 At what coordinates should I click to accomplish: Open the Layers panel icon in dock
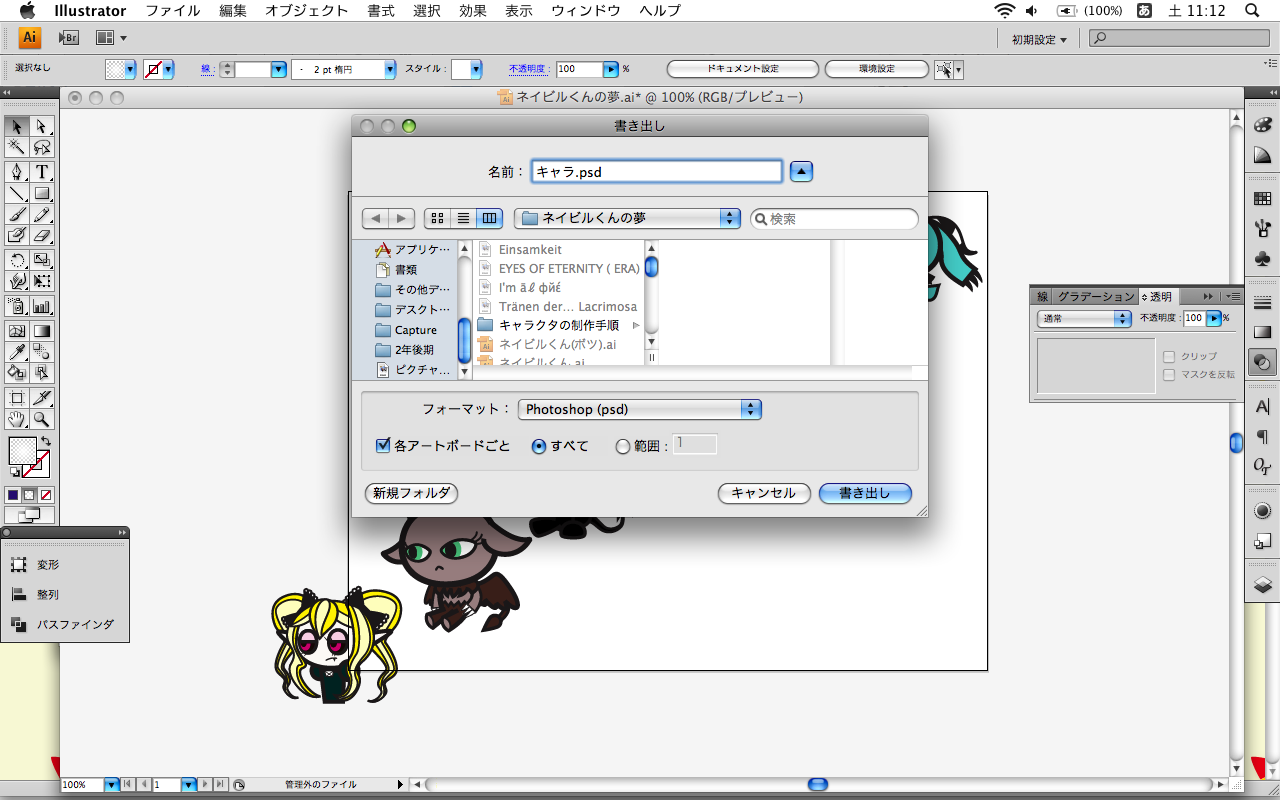1262,585
